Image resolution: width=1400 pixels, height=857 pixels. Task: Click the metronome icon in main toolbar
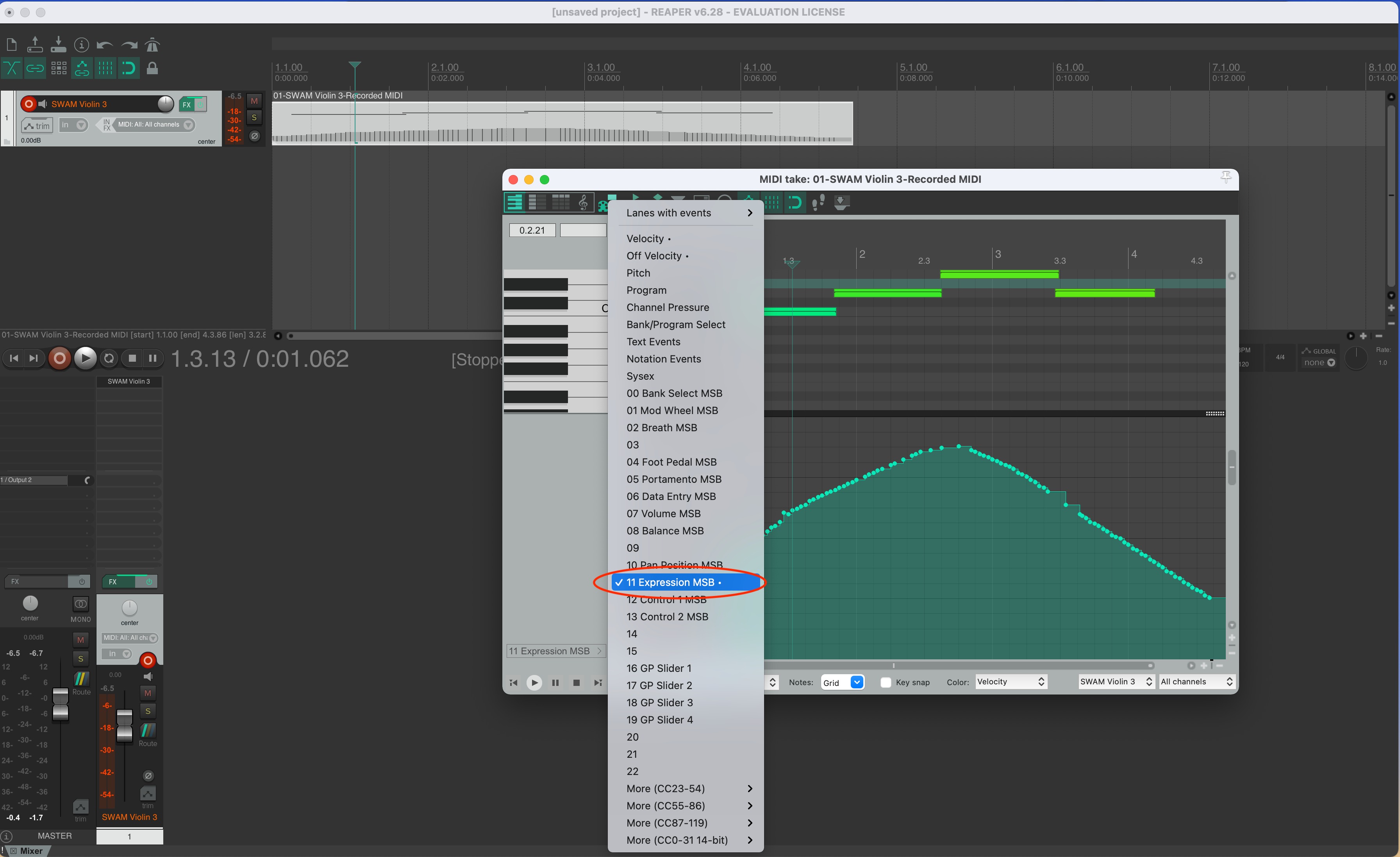point(152,45)
